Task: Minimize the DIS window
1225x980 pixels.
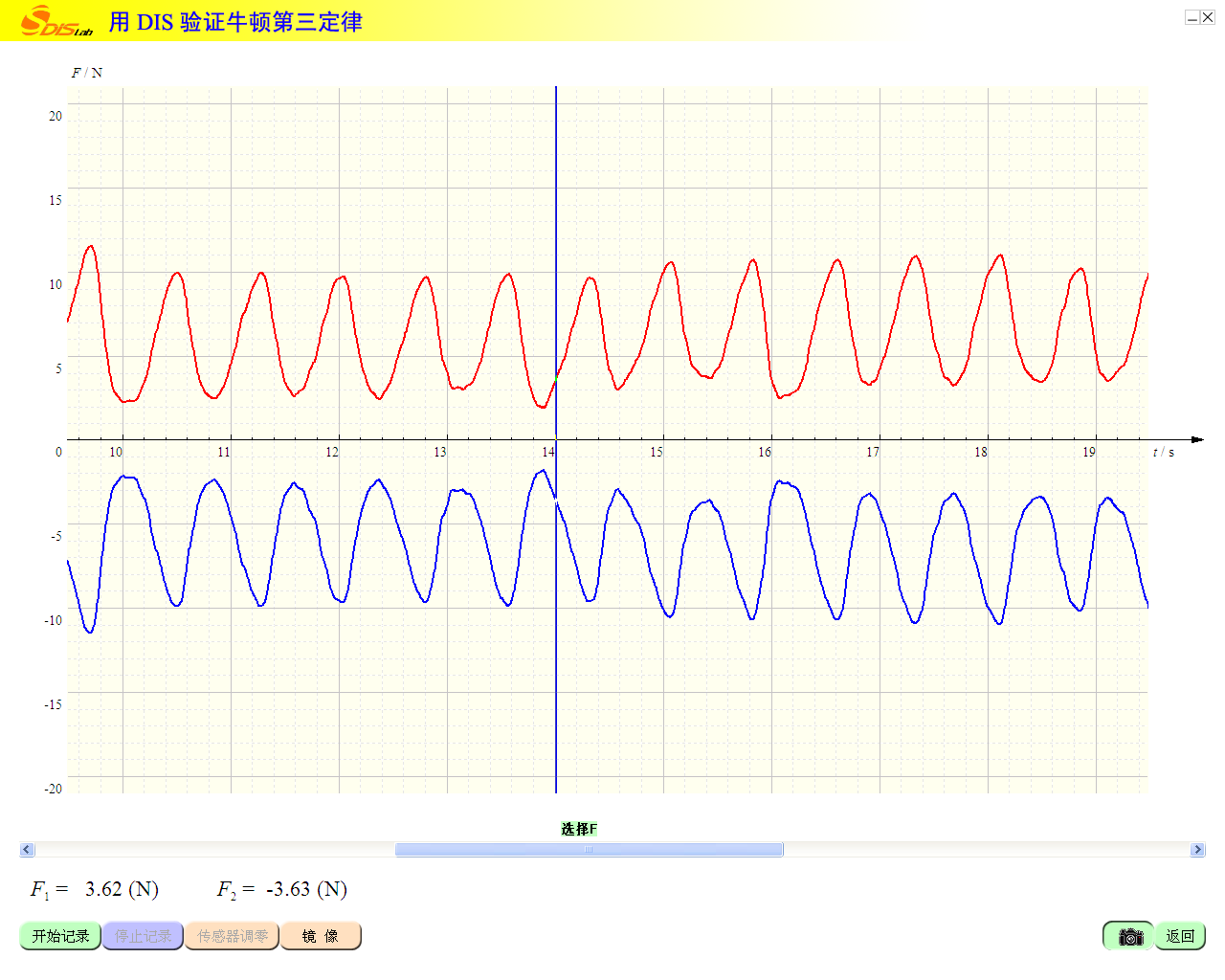Action: tap(1192, 17)
